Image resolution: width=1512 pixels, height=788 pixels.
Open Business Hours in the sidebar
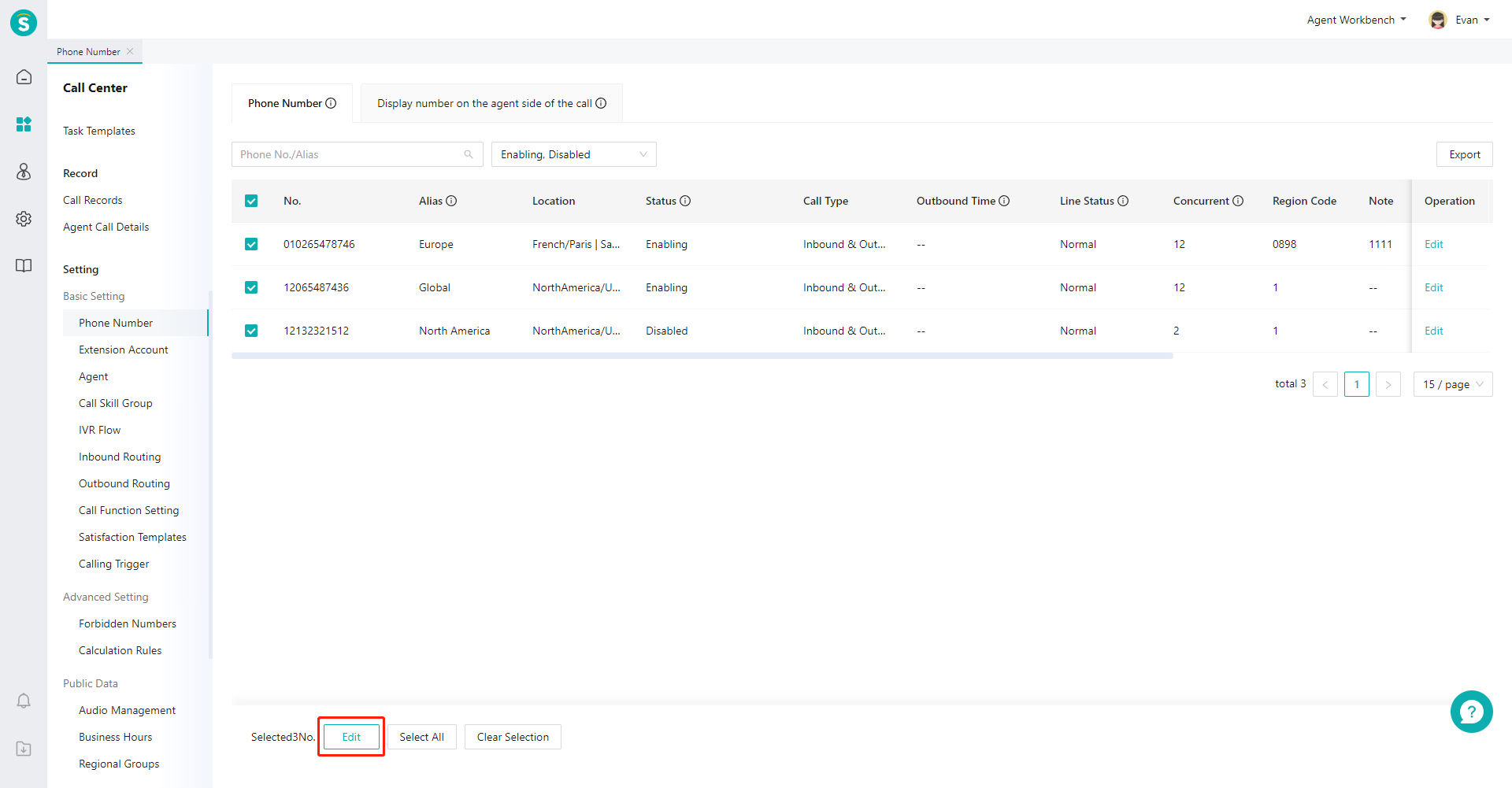(x=116, y=737)
